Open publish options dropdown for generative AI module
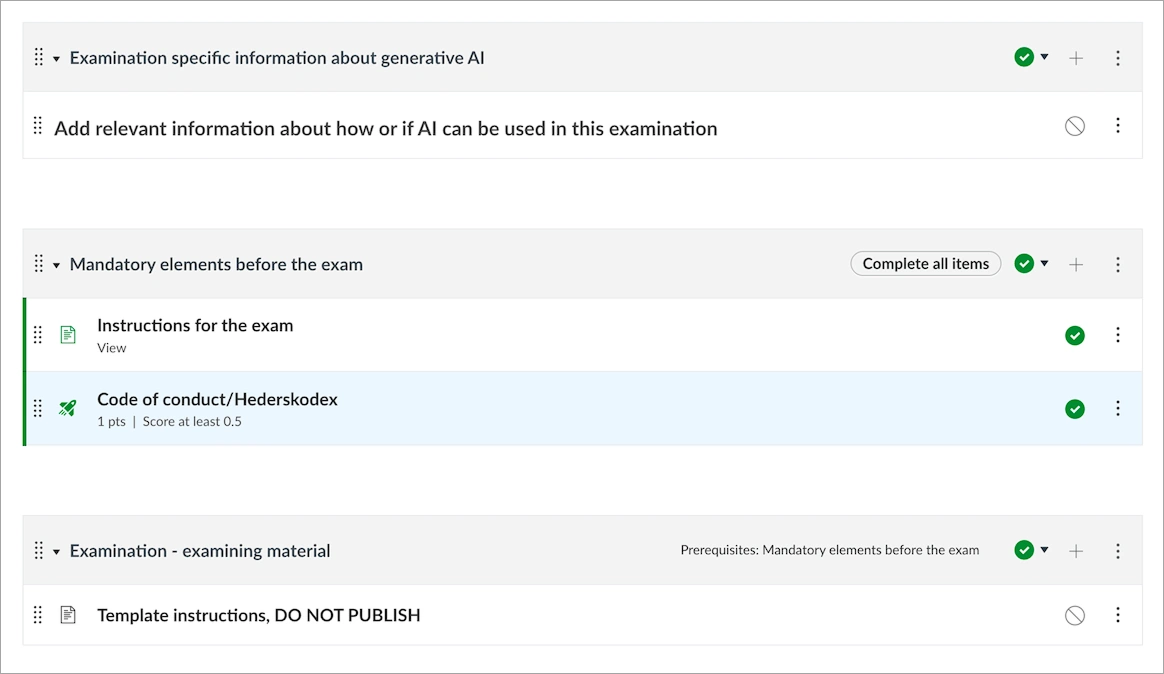This screenshot has width=1164, height=674. 1044,57
